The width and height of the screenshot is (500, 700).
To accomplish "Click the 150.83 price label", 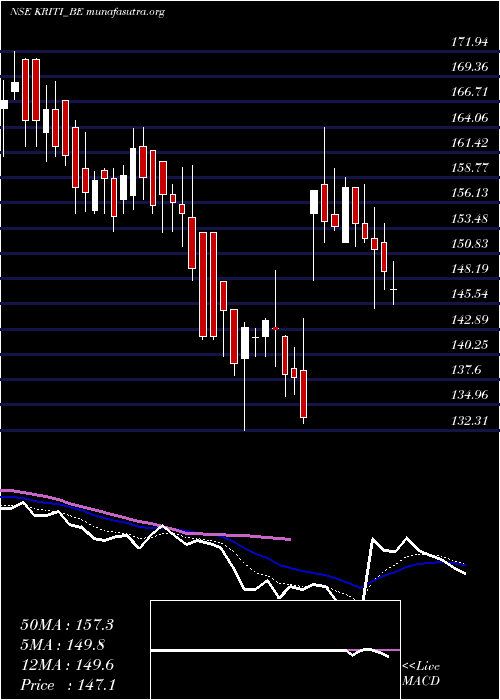I will point(470,244).
